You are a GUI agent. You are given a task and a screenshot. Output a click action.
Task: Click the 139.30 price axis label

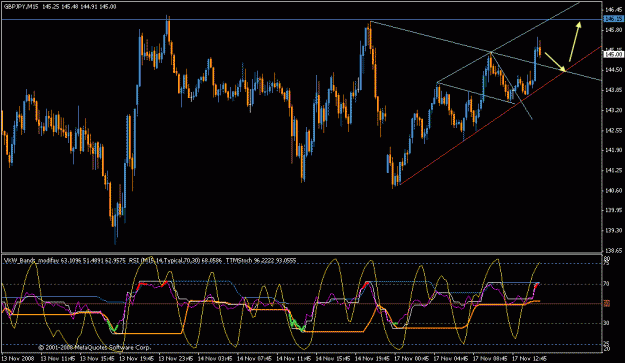coord(613,230)
